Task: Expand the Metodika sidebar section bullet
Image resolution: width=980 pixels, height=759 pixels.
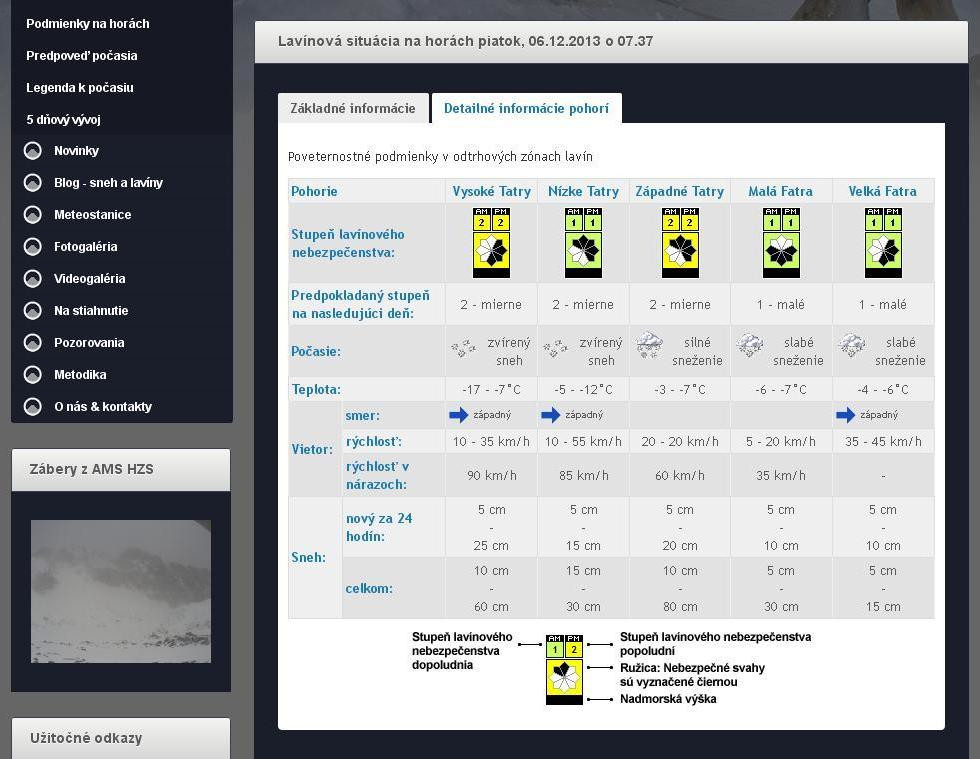Action: pyautogui.click(x=33, y=375)
